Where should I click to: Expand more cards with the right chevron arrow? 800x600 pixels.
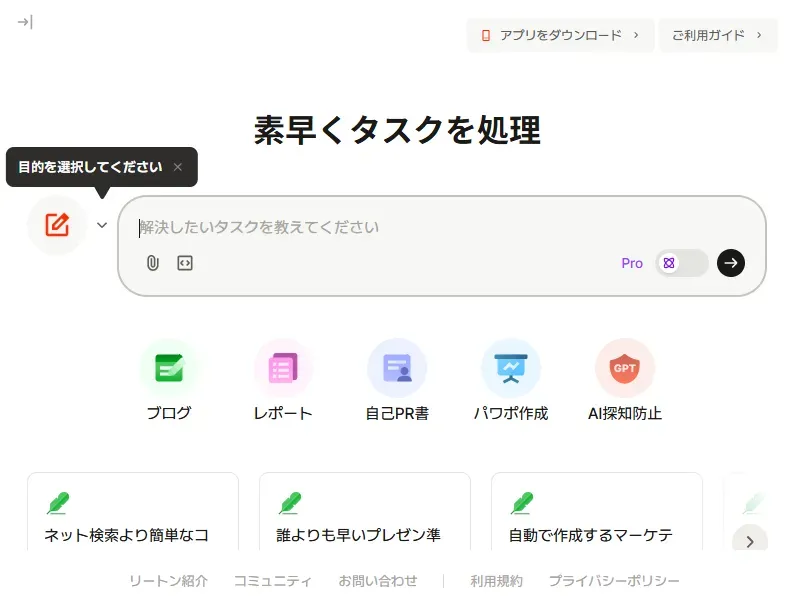point(749,542)
